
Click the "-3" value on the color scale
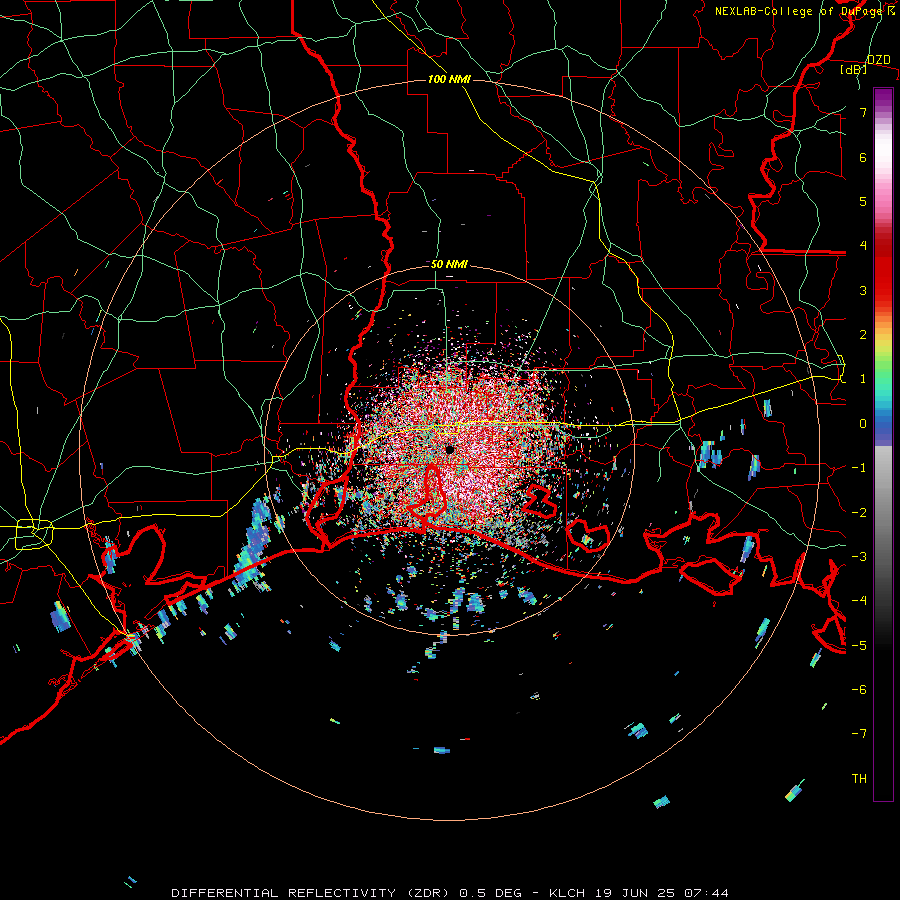pos(859,557)
